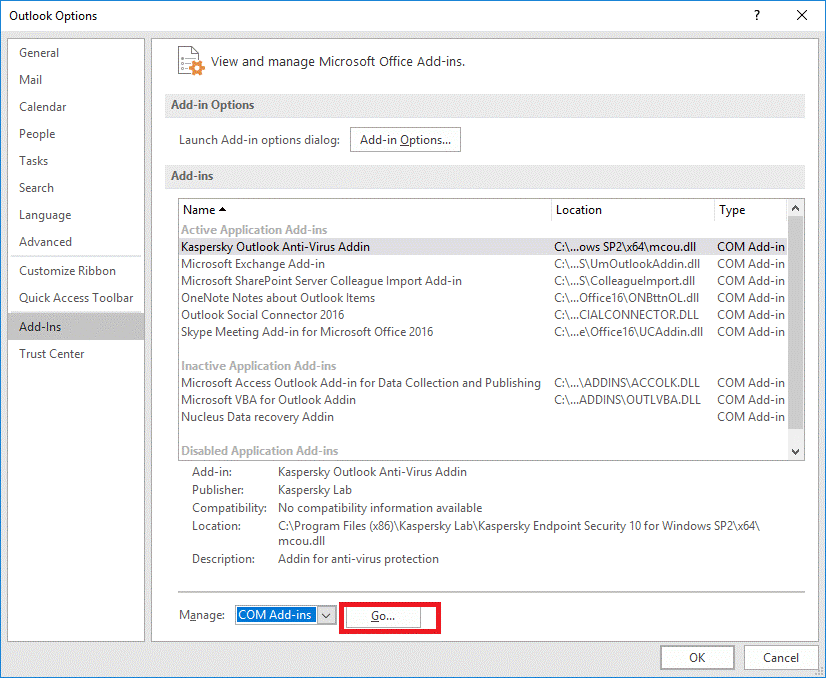Sort add-ins by Location column header
The height and width of the screenshot is (678, 826).
click(x=633, y=210)
